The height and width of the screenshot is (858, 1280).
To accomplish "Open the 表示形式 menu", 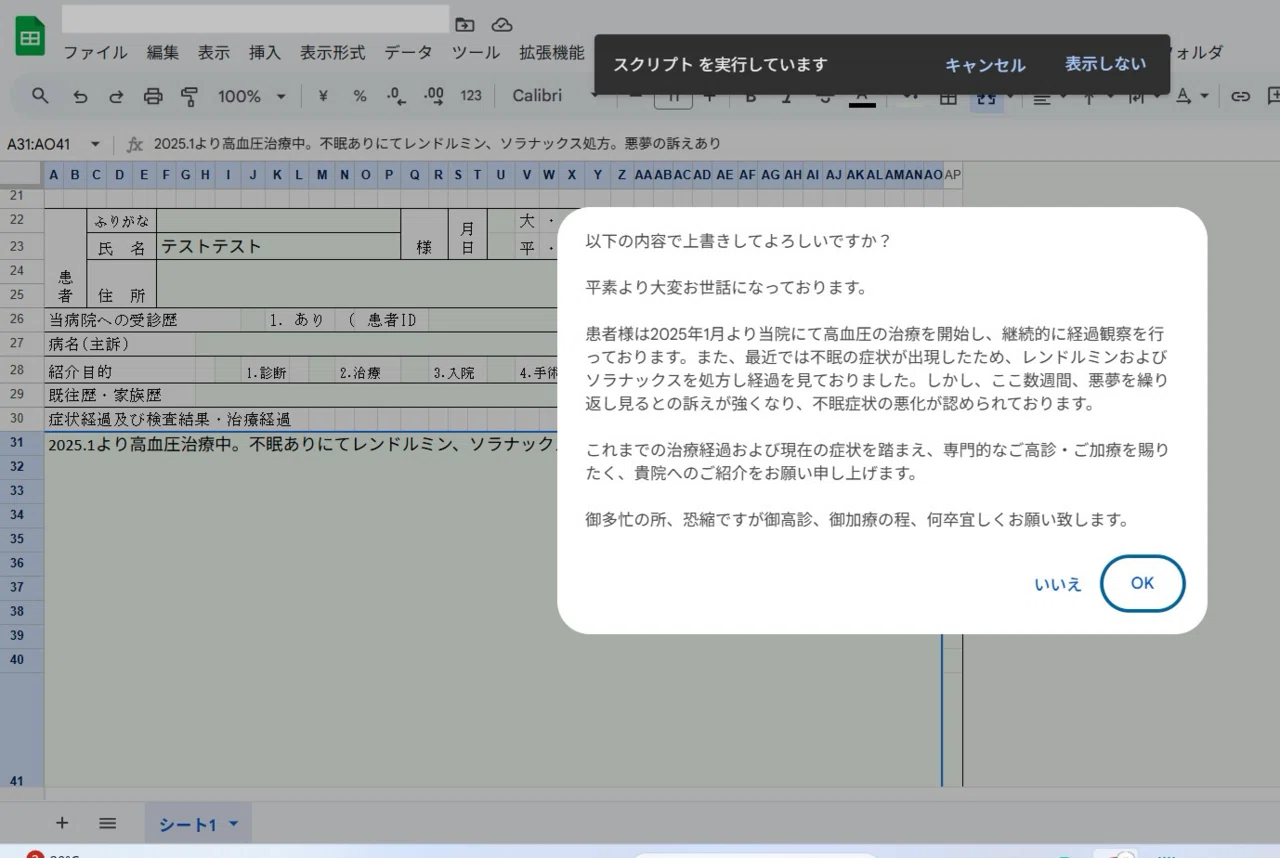I will (x=333, y=53).
